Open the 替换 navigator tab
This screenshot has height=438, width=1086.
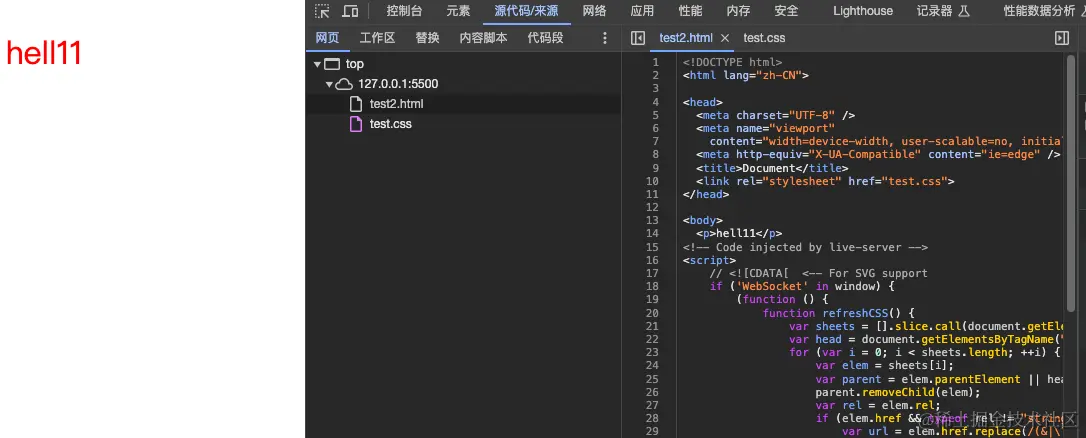(x=427, y=38)
